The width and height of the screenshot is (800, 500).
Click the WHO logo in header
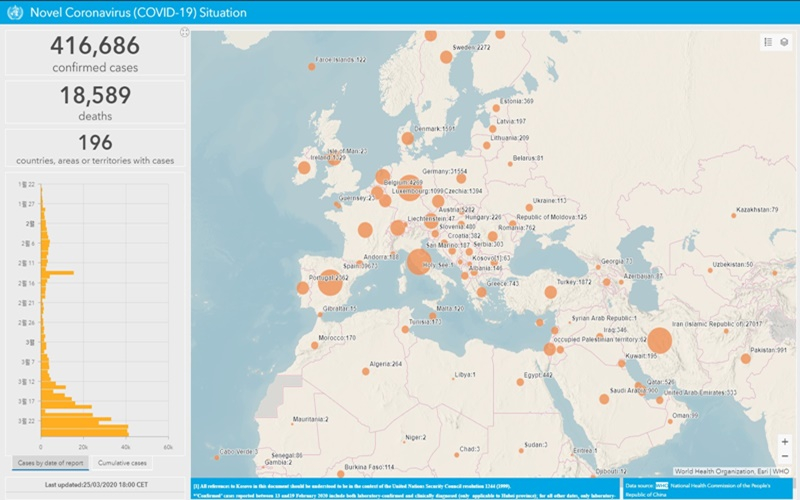[13, 11]
